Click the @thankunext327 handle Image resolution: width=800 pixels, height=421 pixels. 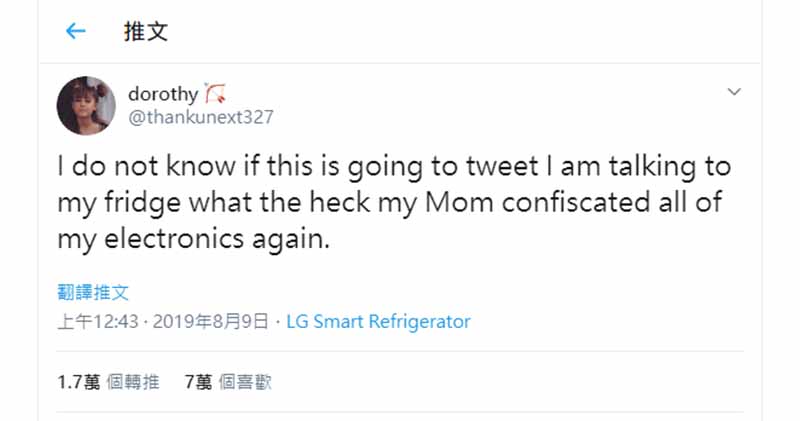pyautogui.click(x=200, y=117)
